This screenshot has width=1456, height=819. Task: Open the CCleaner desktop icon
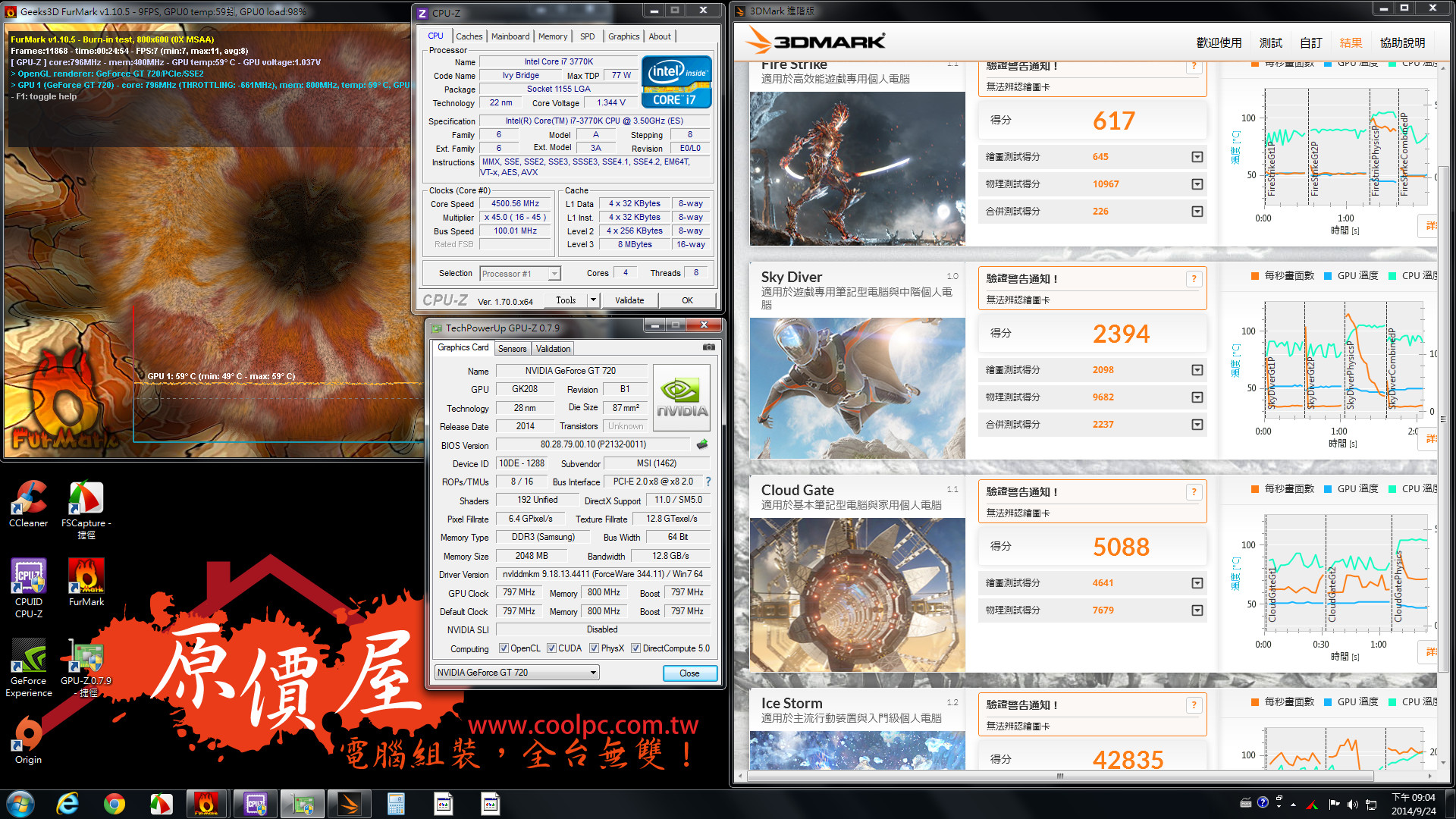[x=28, y=503]
